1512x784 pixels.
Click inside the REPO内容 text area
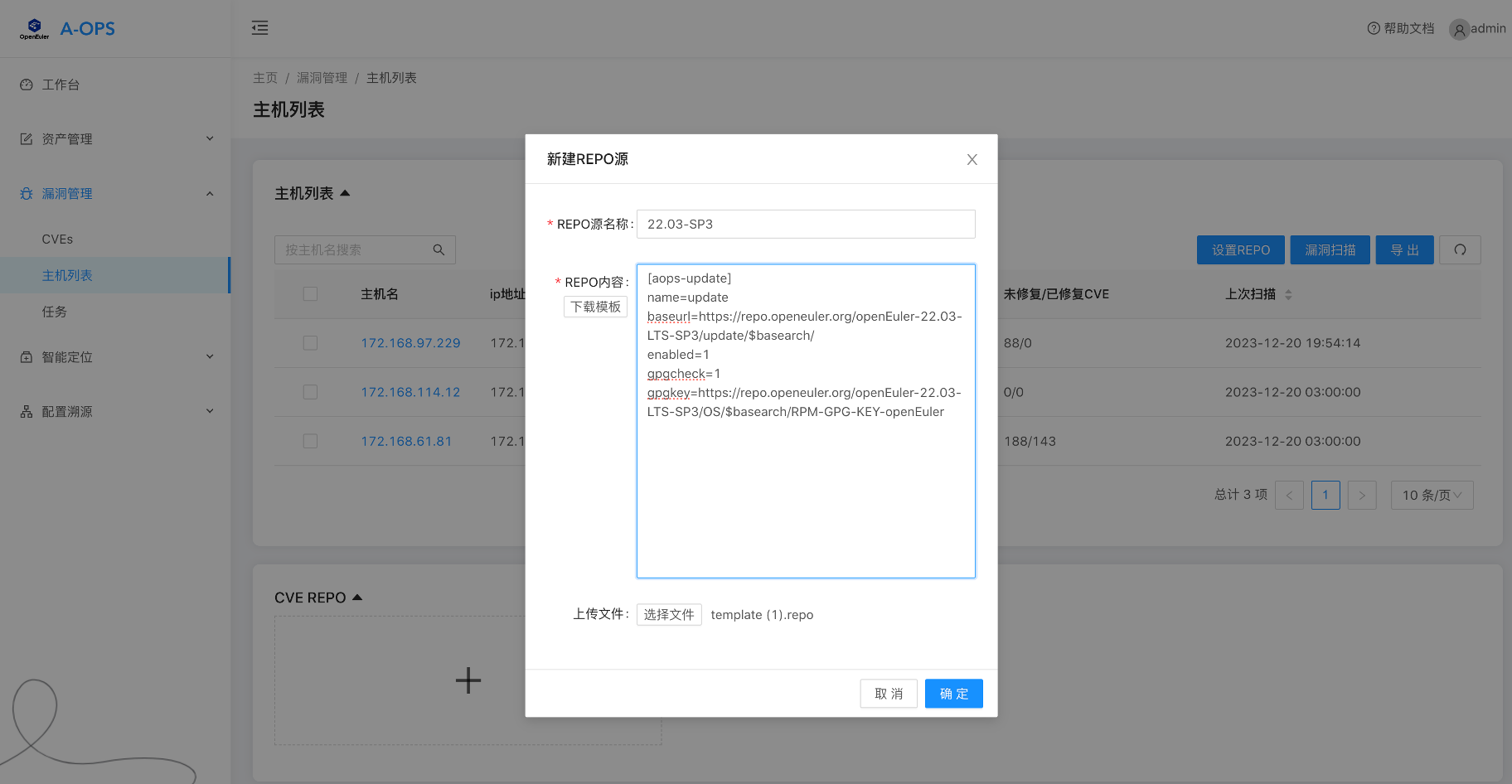[x=806, y=497]
